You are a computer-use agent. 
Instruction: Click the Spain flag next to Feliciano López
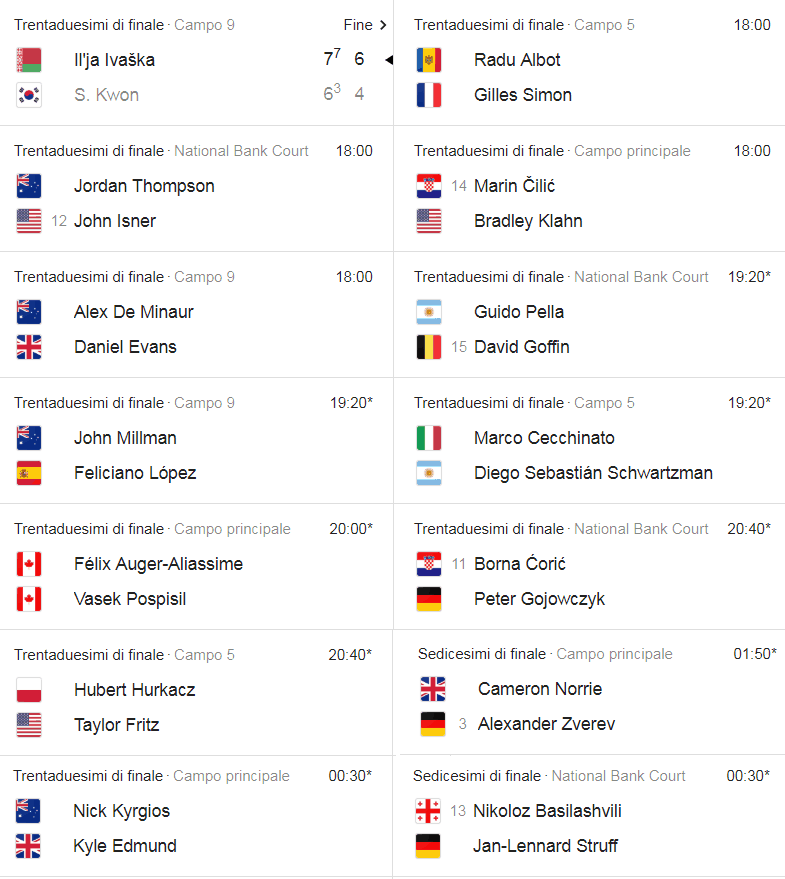tap(29, 473)
